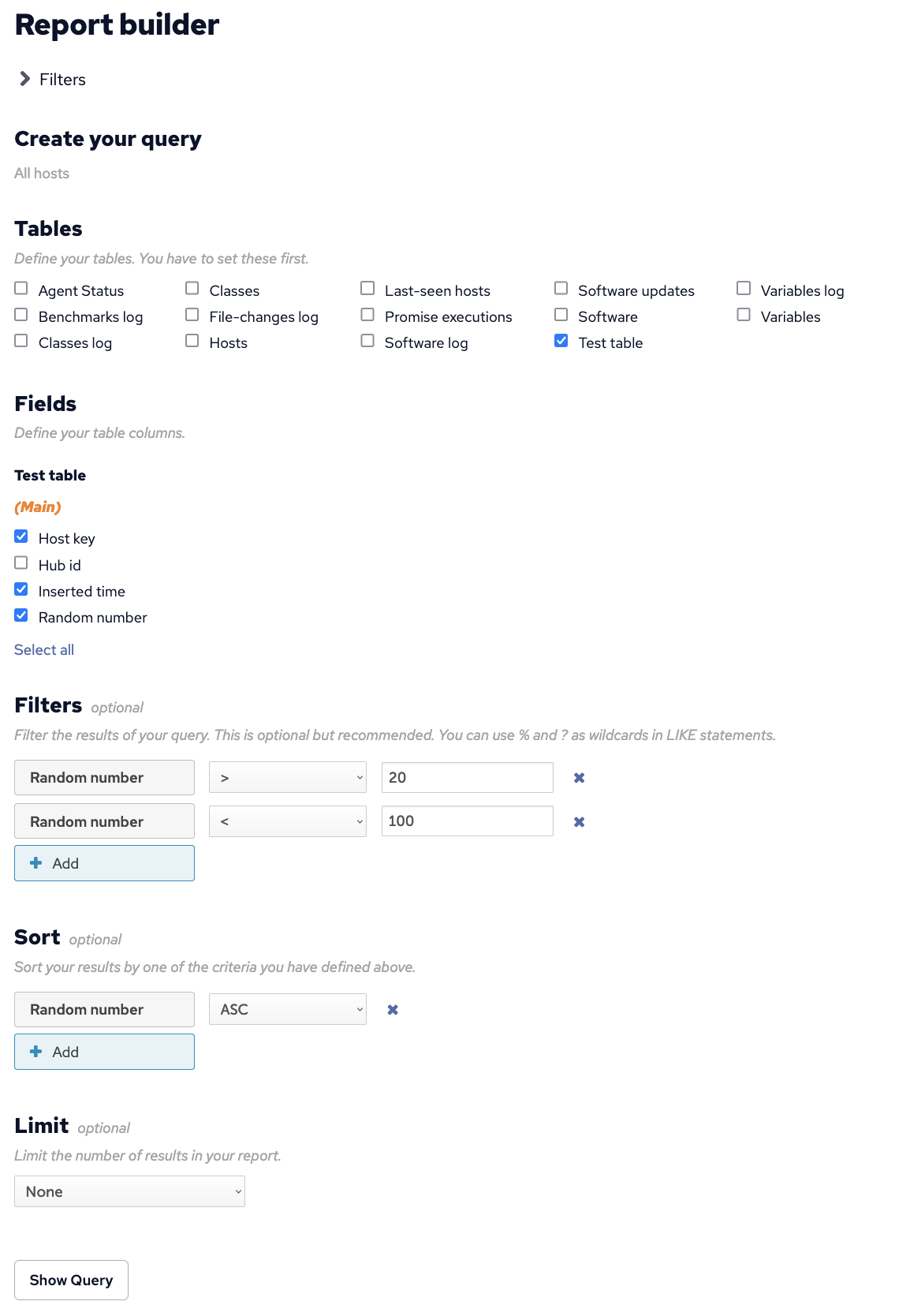This screenshot has height=1316, width=910.
Task: Click the filter value field containing 20
Action: (467, 777)
